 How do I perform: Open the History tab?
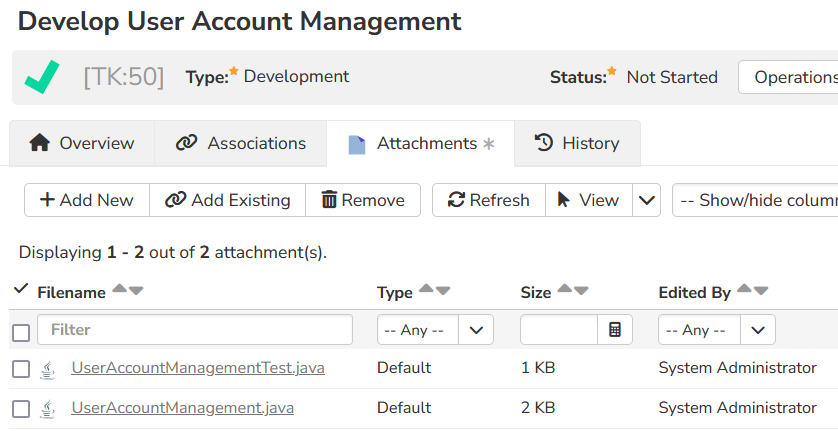577,143
